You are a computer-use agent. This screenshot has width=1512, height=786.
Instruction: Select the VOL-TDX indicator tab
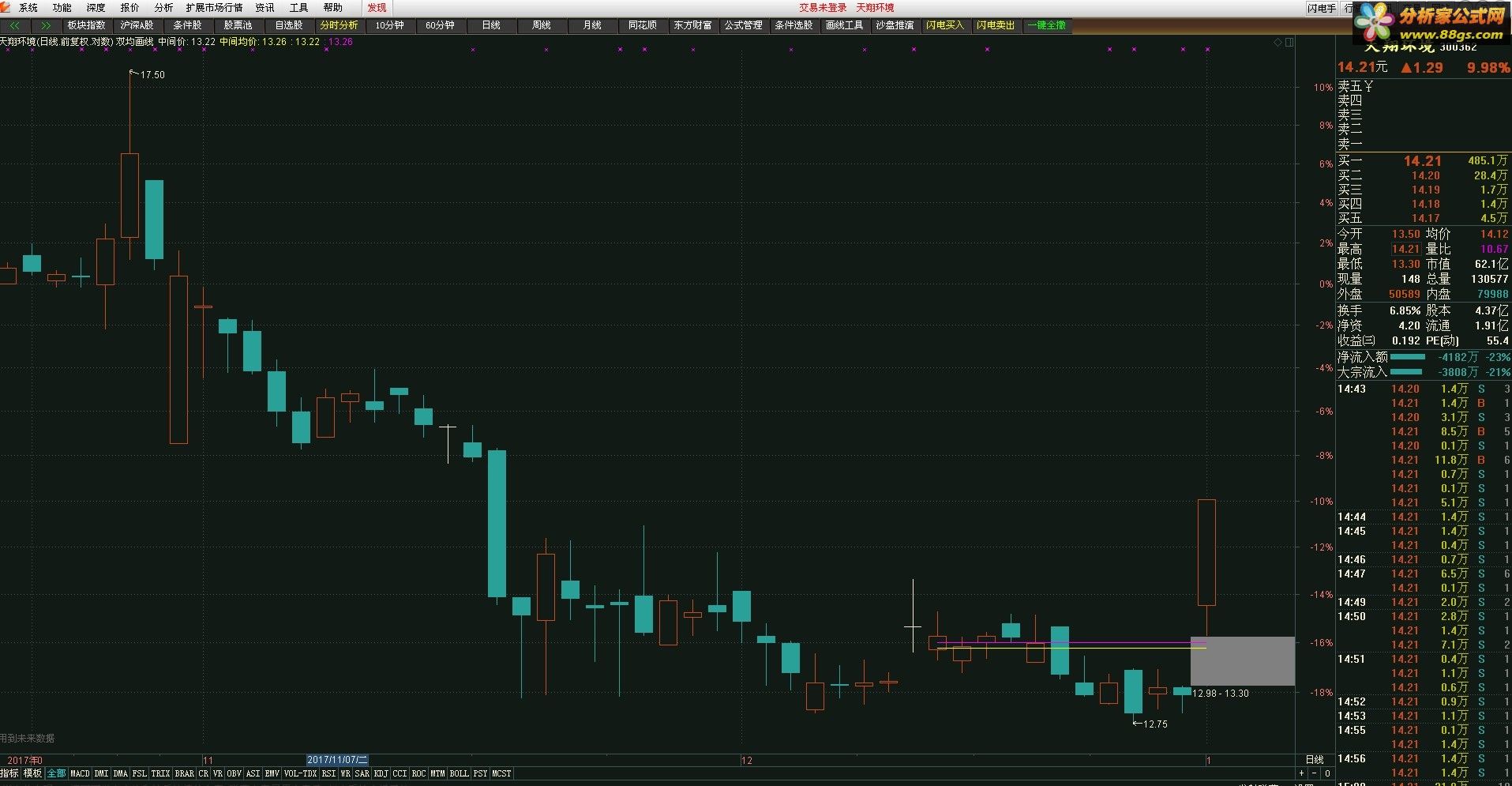(x=300, y=773)
